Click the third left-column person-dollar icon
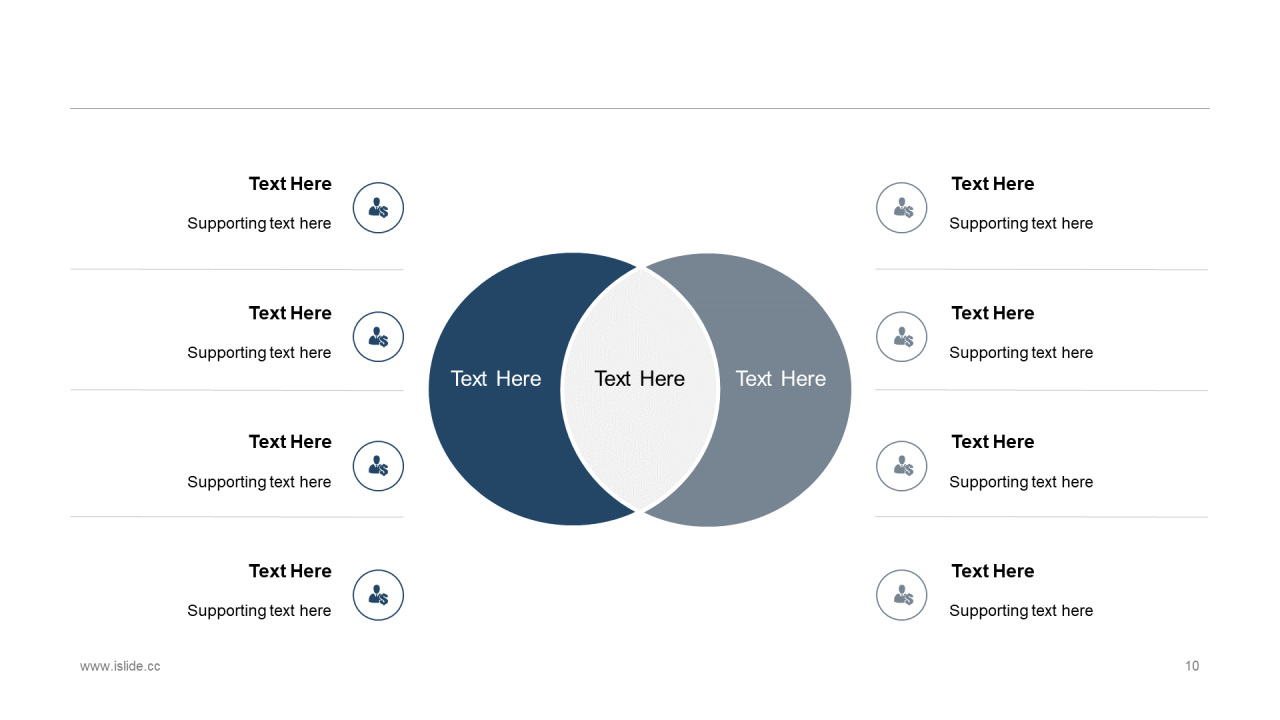The width and height of the screenshot is (1280, 720). pos(378,466)
